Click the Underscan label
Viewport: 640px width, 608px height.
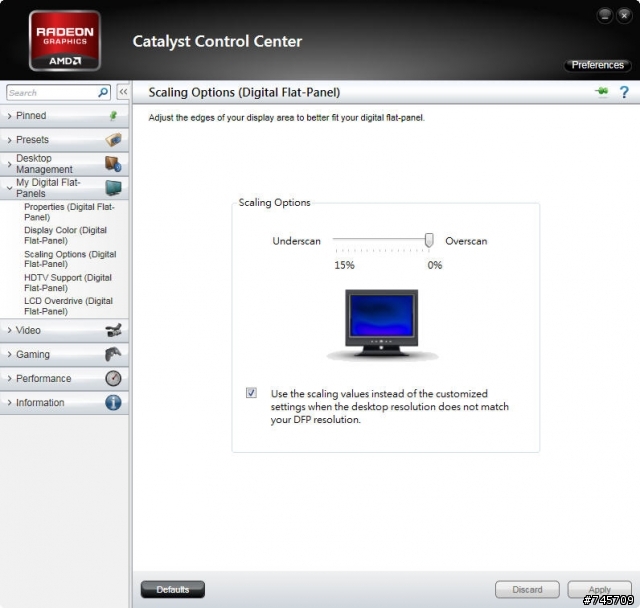296,241
